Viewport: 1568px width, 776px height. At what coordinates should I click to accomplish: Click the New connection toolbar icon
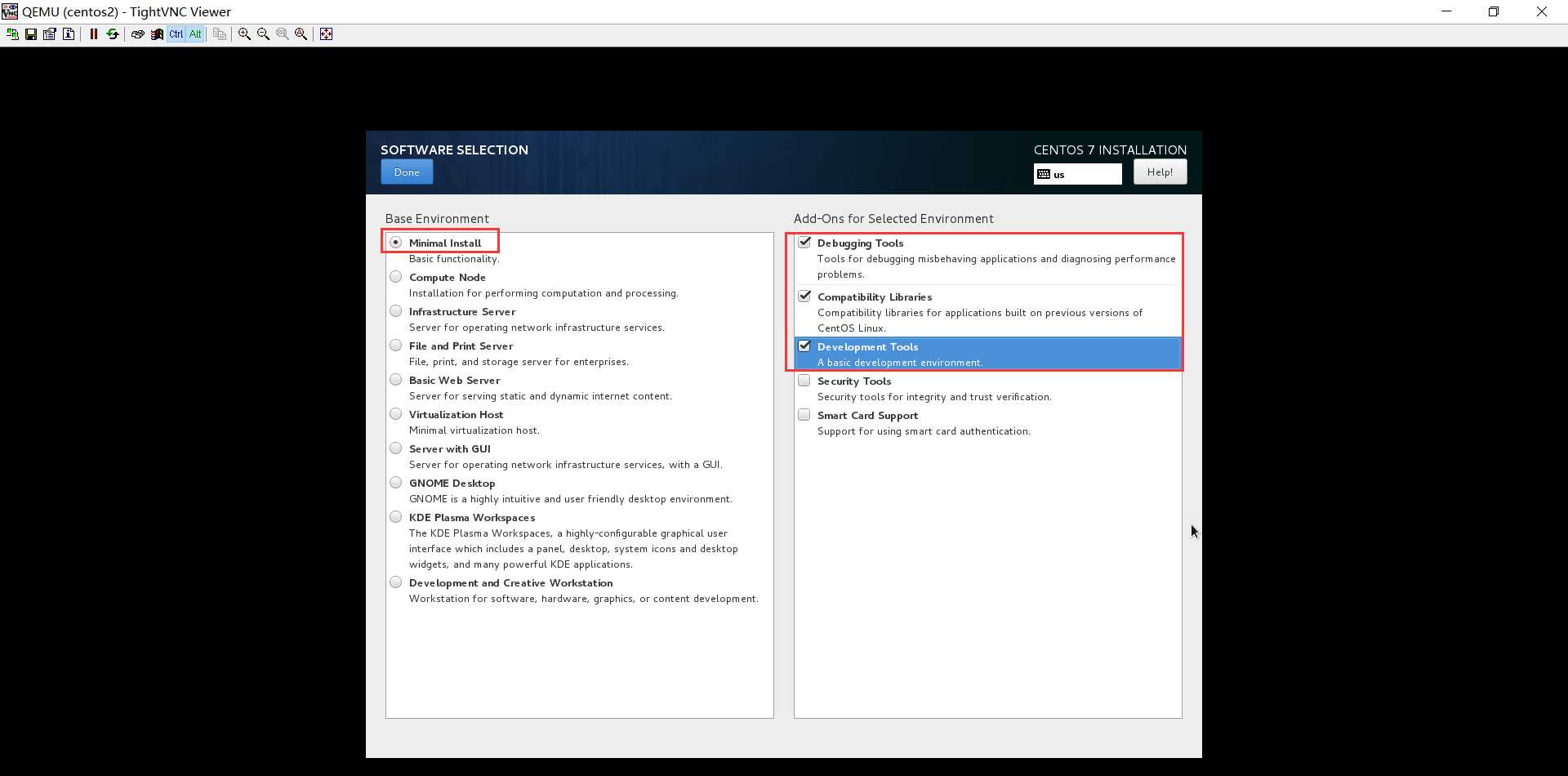click(12, 34)
